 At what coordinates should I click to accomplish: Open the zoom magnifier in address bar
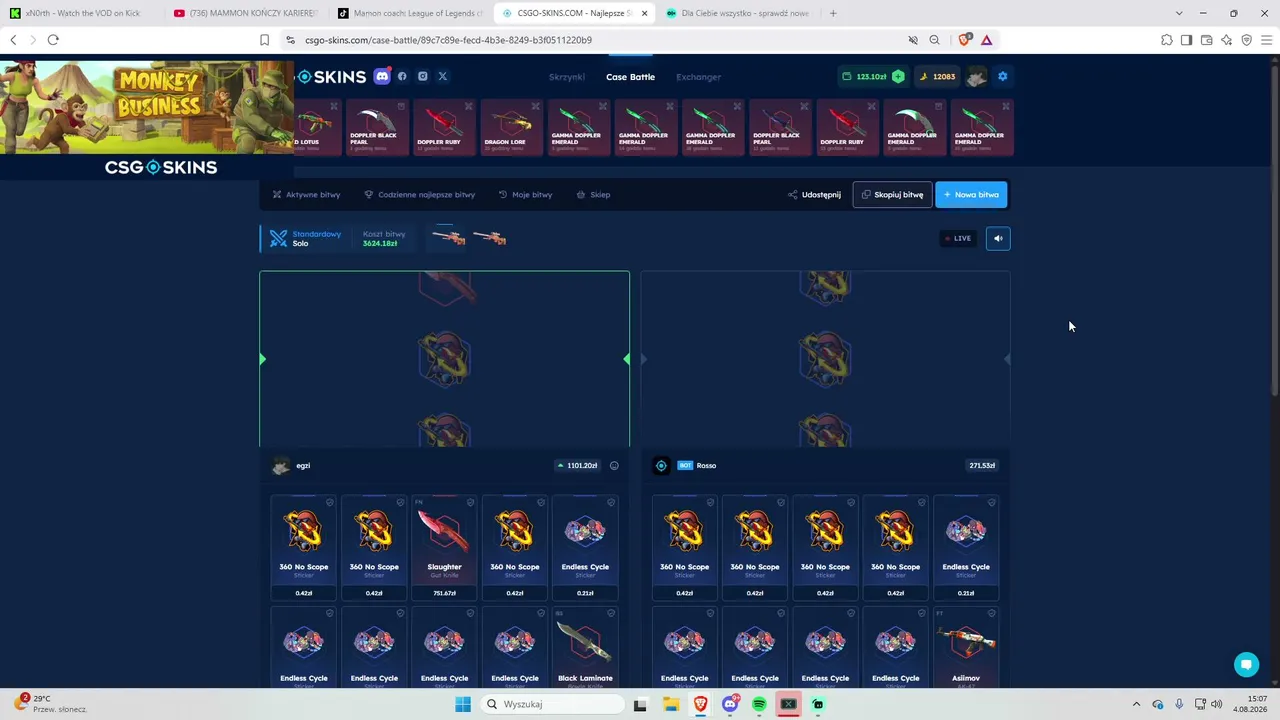[934, 40]
